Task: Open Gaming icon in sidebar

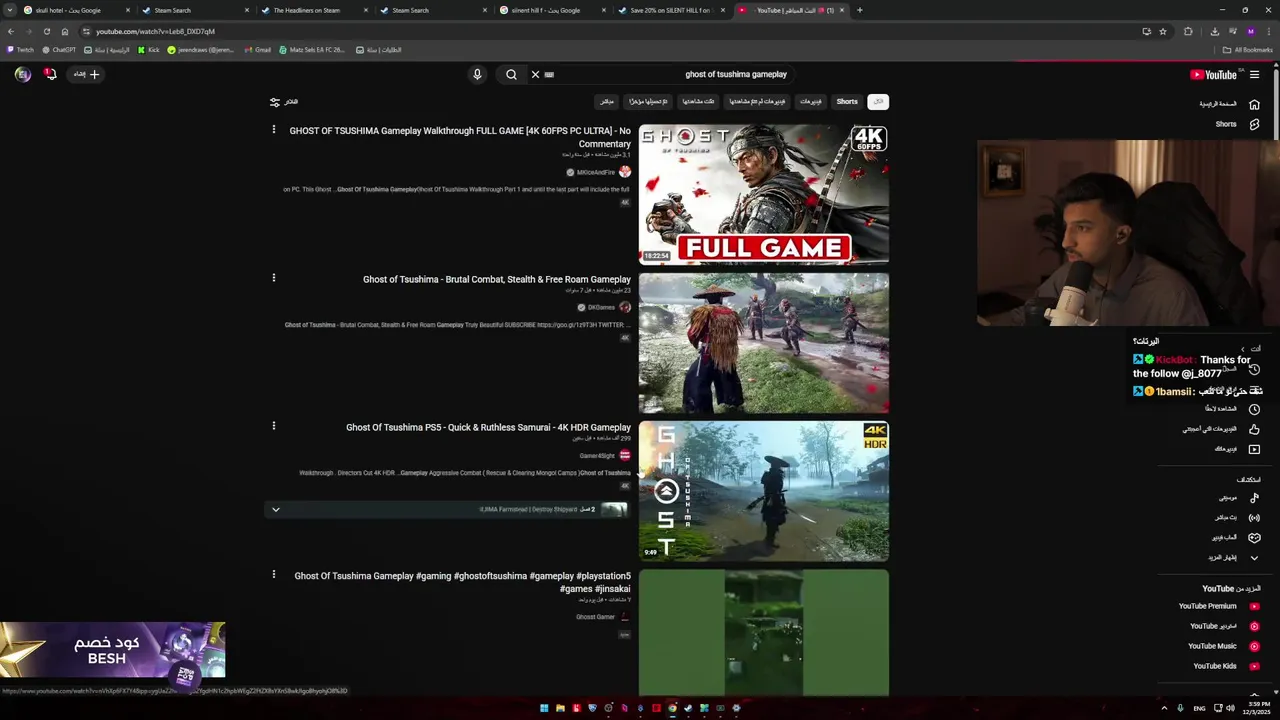Action: click(x=1254, y=538)
